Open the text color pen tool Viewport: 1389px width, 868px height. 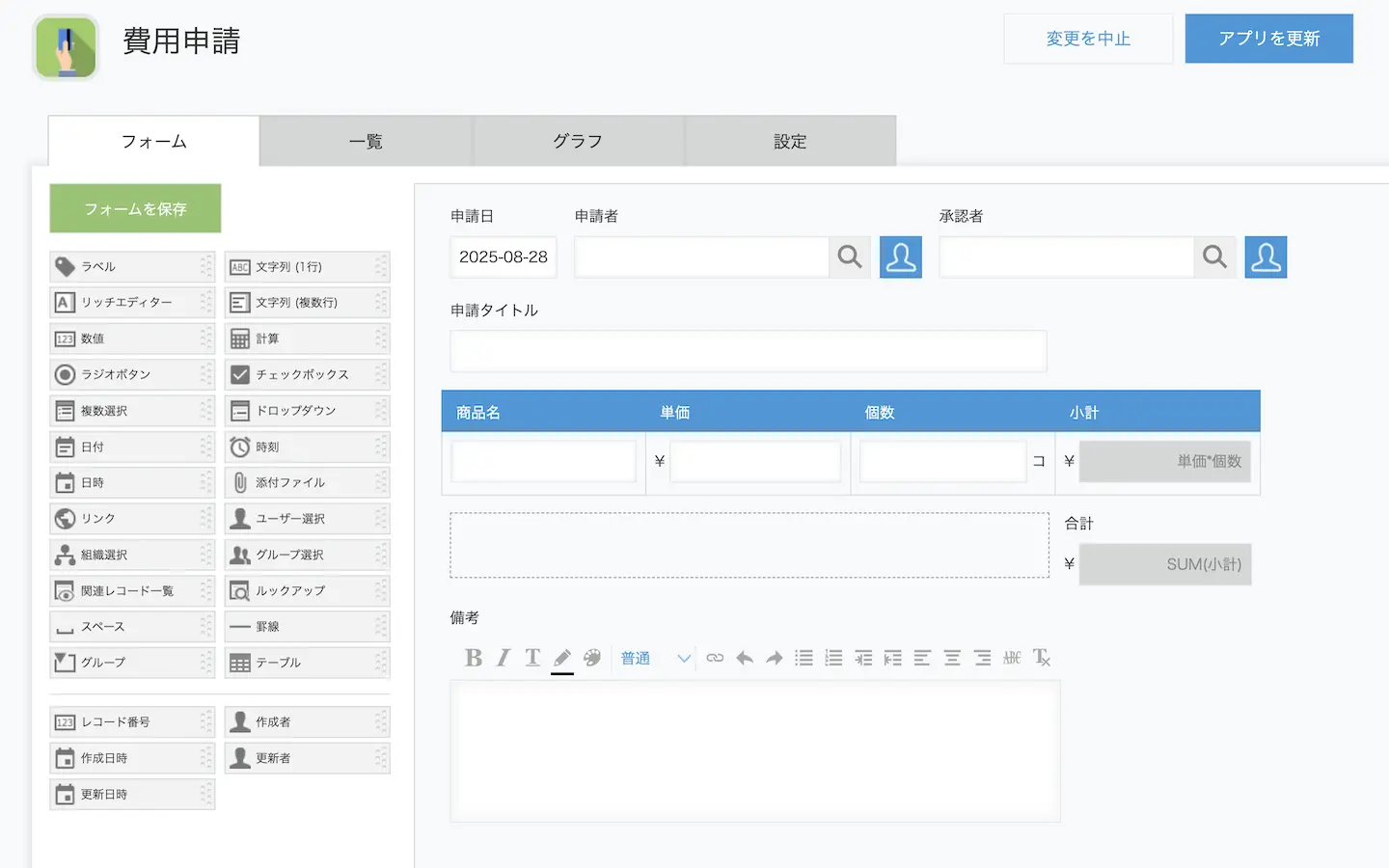[562, 658]
